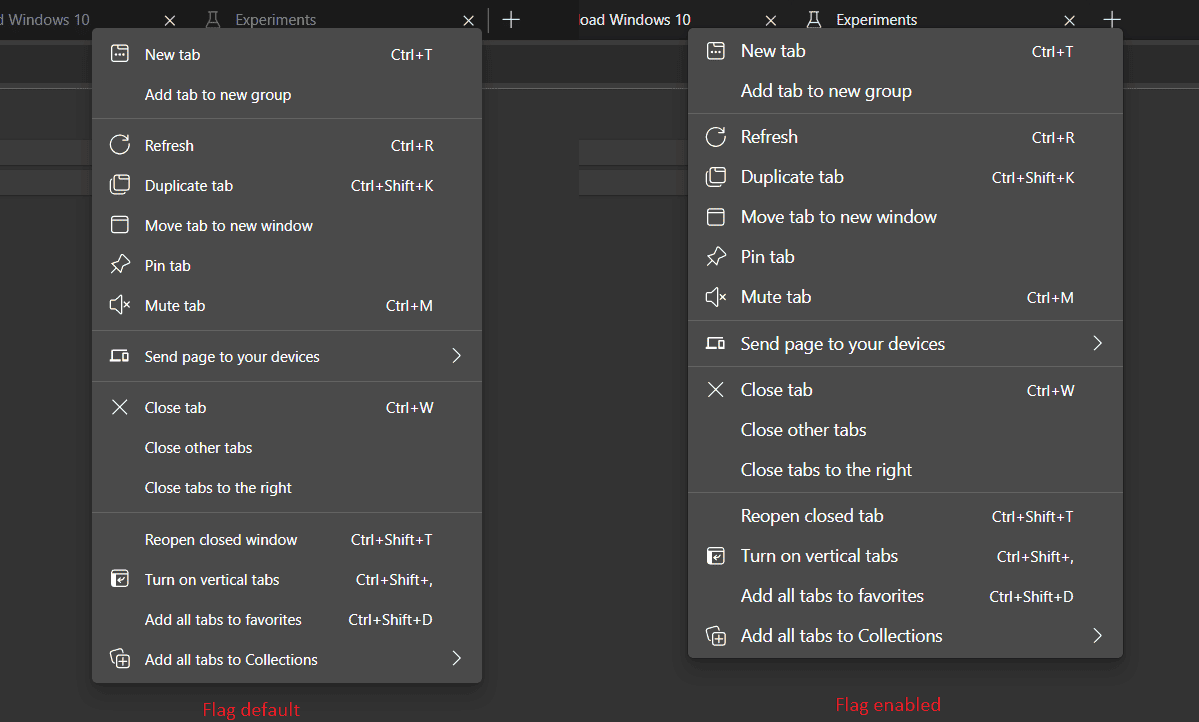Close the right window Experiments tab
Screen dimensions: 1199x722
tap(1070, 21)
